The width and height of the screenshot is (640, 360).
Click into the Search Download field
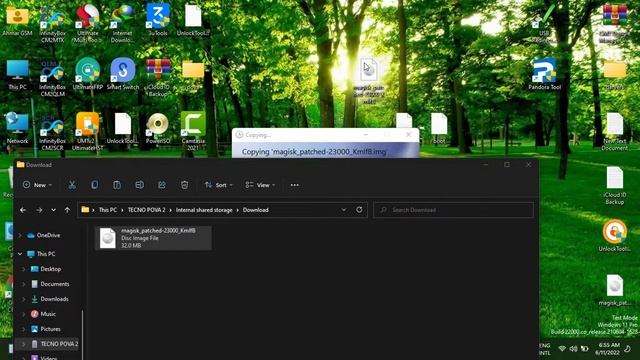453,210
